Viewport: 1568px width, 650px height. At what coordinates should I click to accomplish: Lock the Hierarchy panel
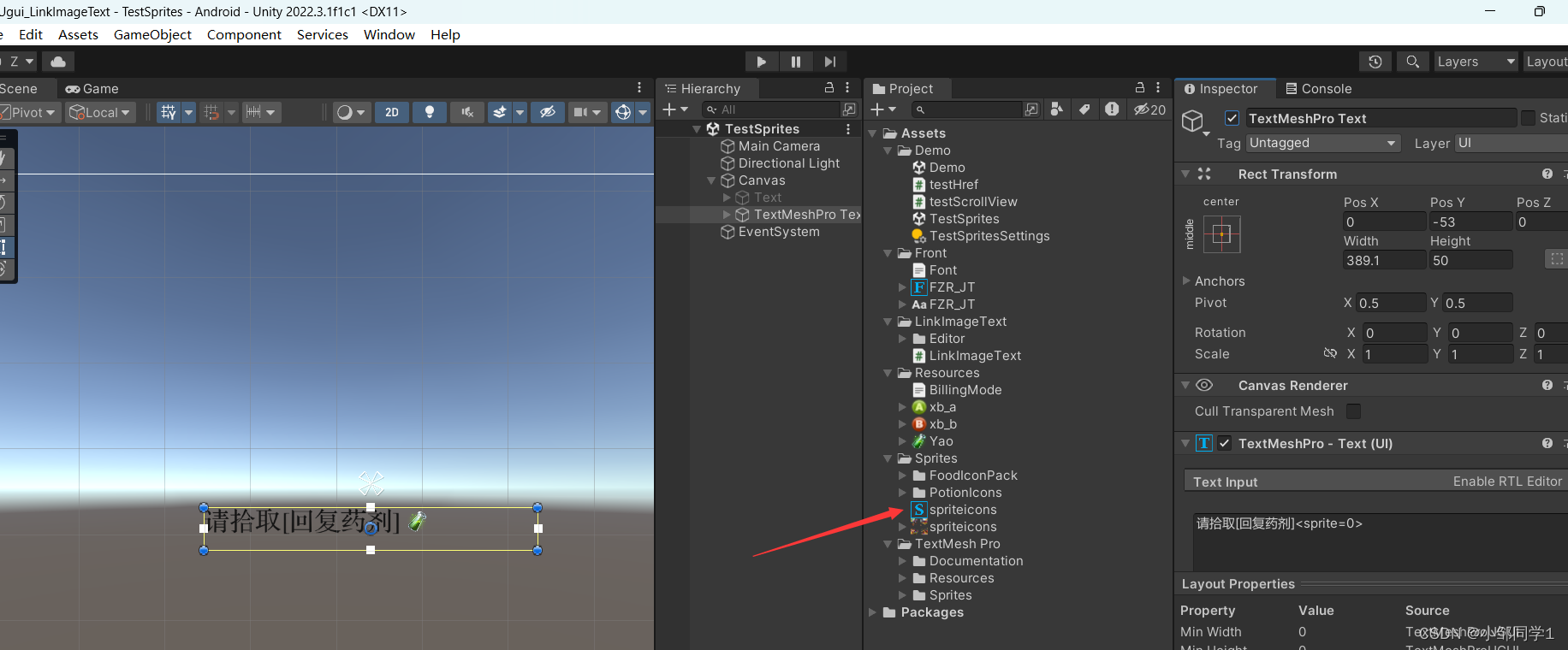click(x=829, y=88)
